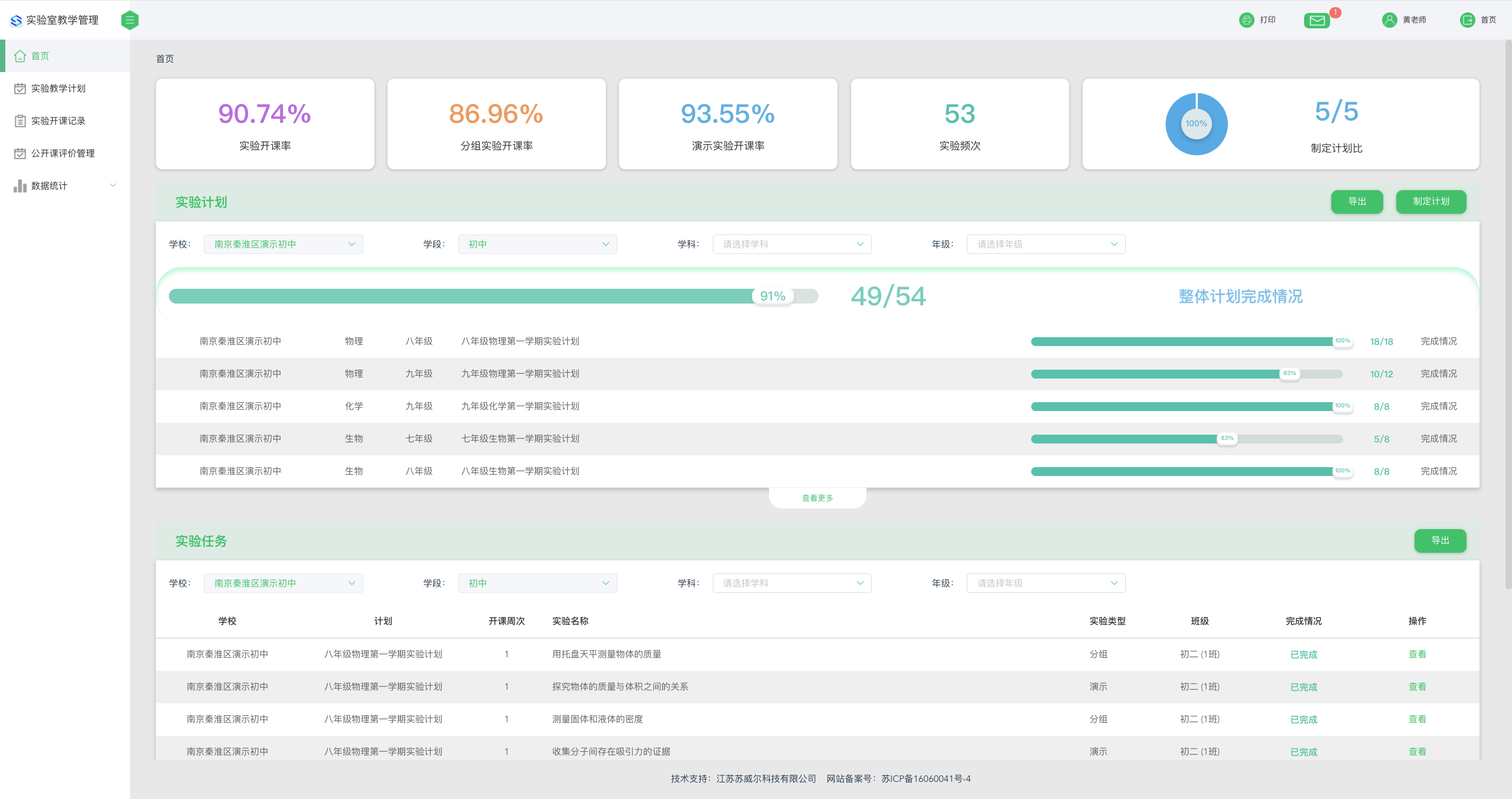Image resolution: width=1512 pixels, height=799 pixels.
Task: Click the 黄老师 user avatar icon
Action: [1389, 20]
